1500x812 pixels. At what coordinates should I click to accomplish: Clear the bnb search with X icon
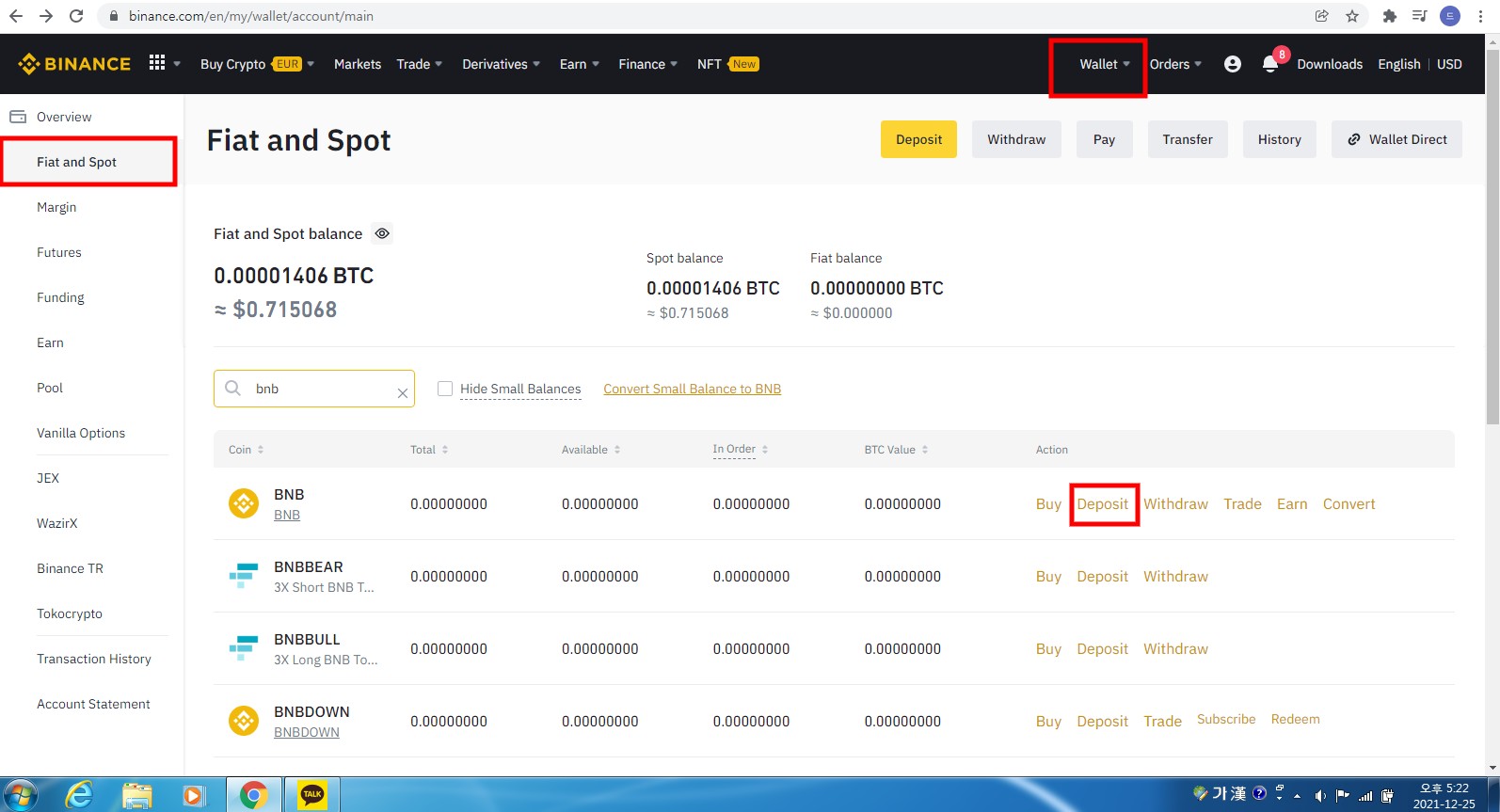click(x=402, y=393)
